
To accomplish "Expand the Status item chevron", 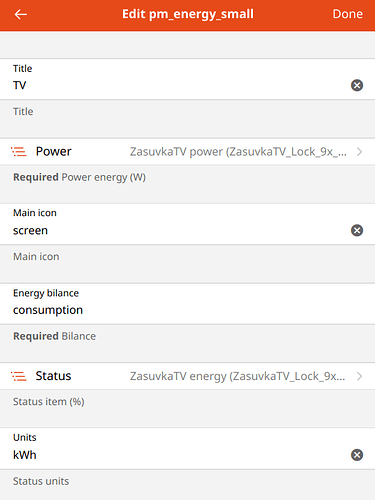I will click(x=359, y=376).
